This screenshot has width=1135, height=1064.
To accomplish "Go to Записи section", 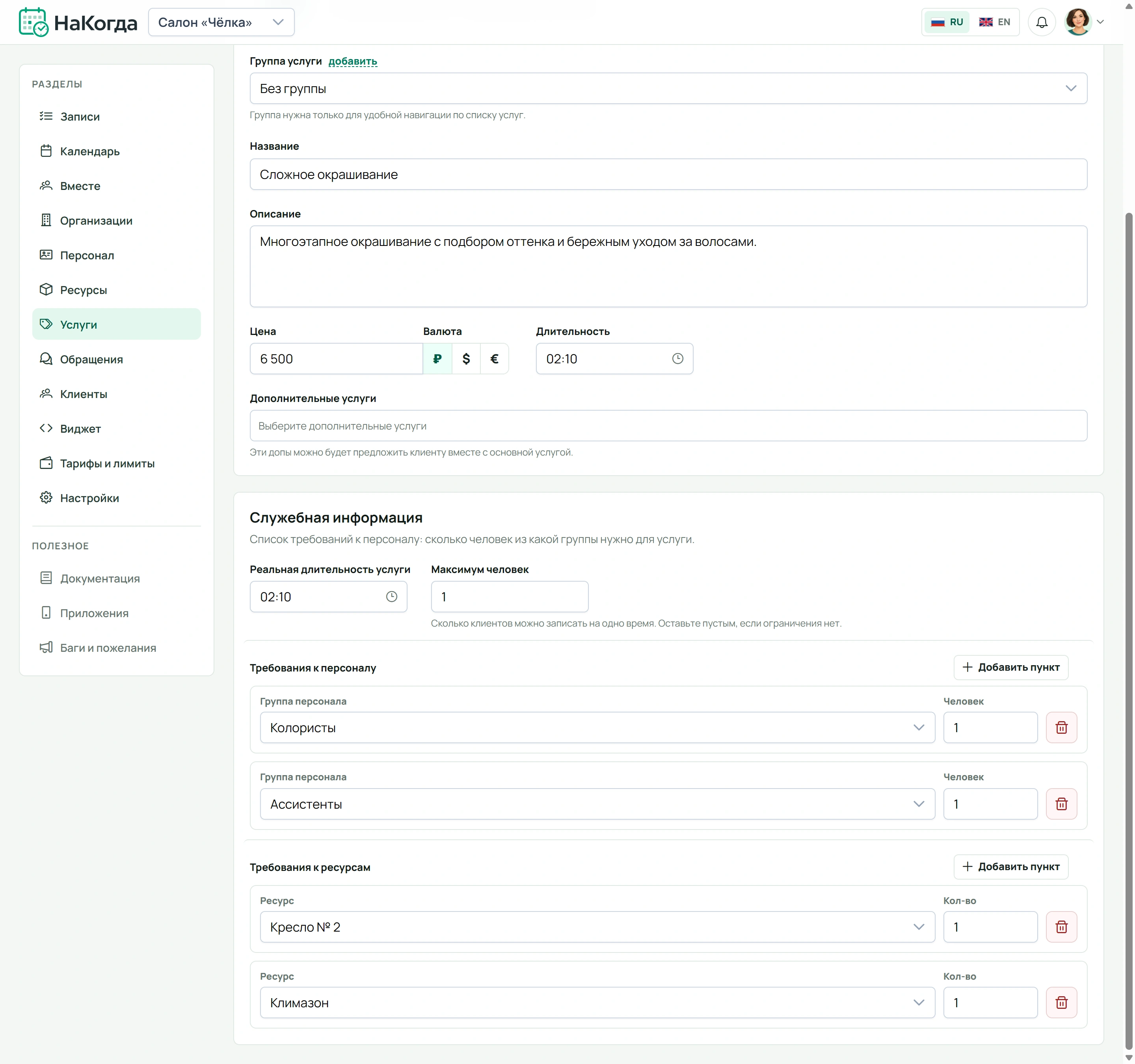I will point(117,116).
